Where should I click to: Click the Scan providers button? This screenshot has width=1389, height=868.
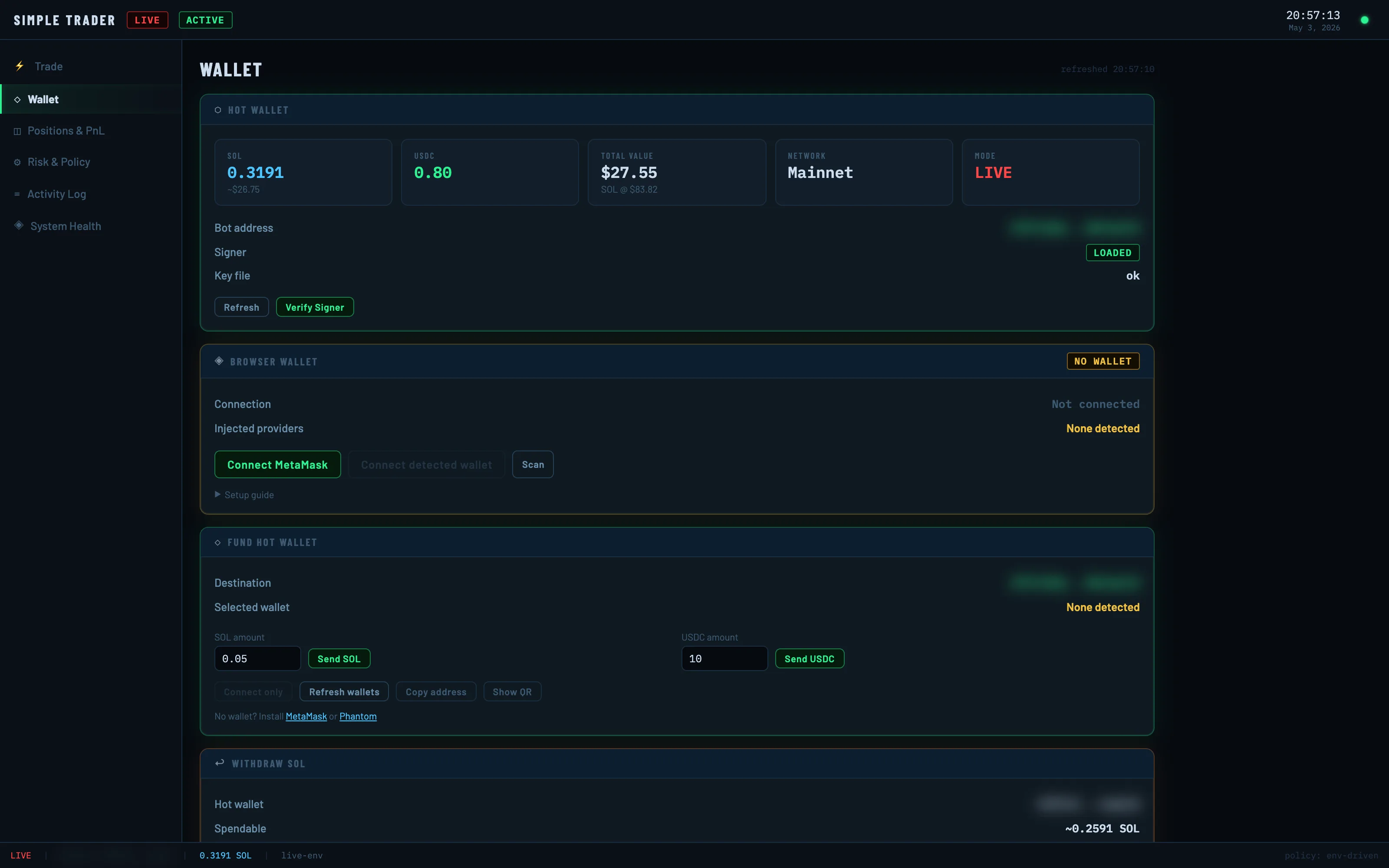coord(533,464)
